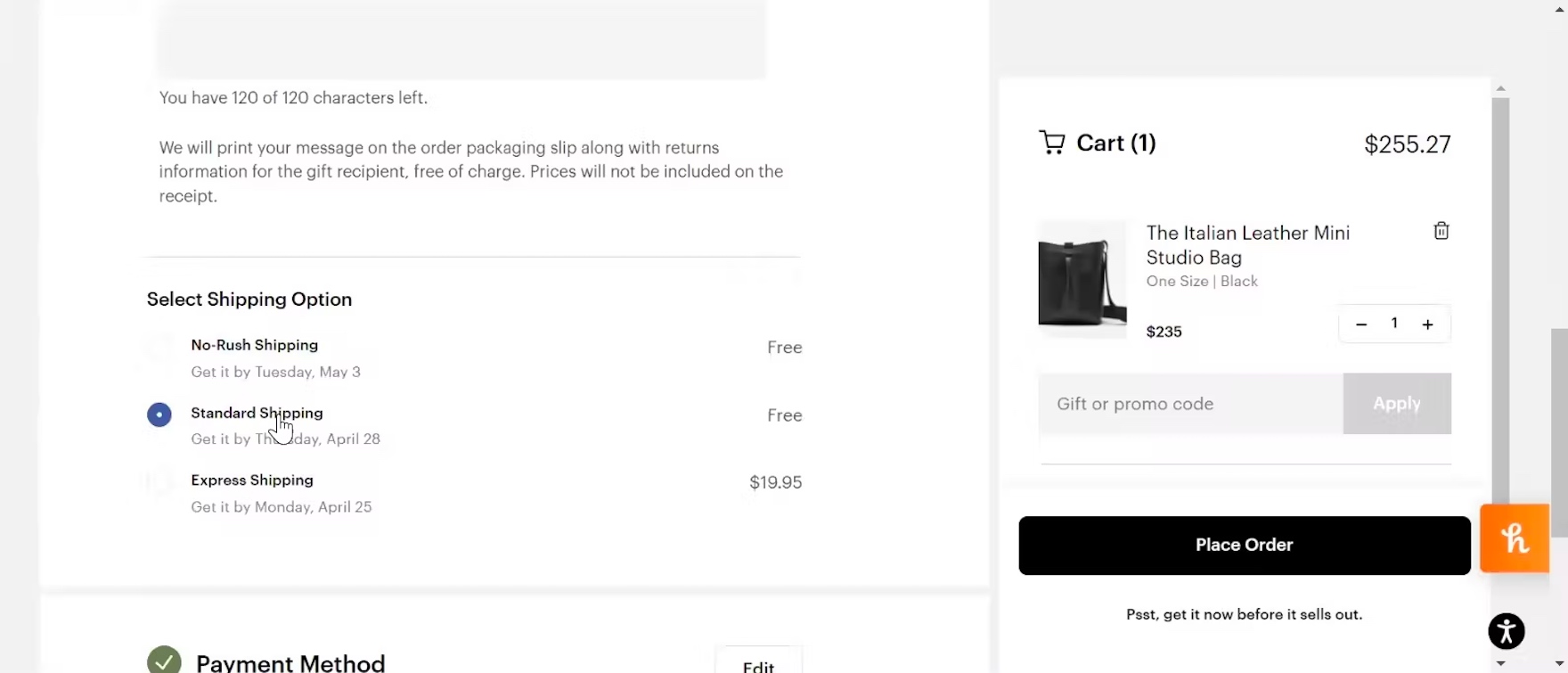Click the black Place Order button

coord(1244,546)
